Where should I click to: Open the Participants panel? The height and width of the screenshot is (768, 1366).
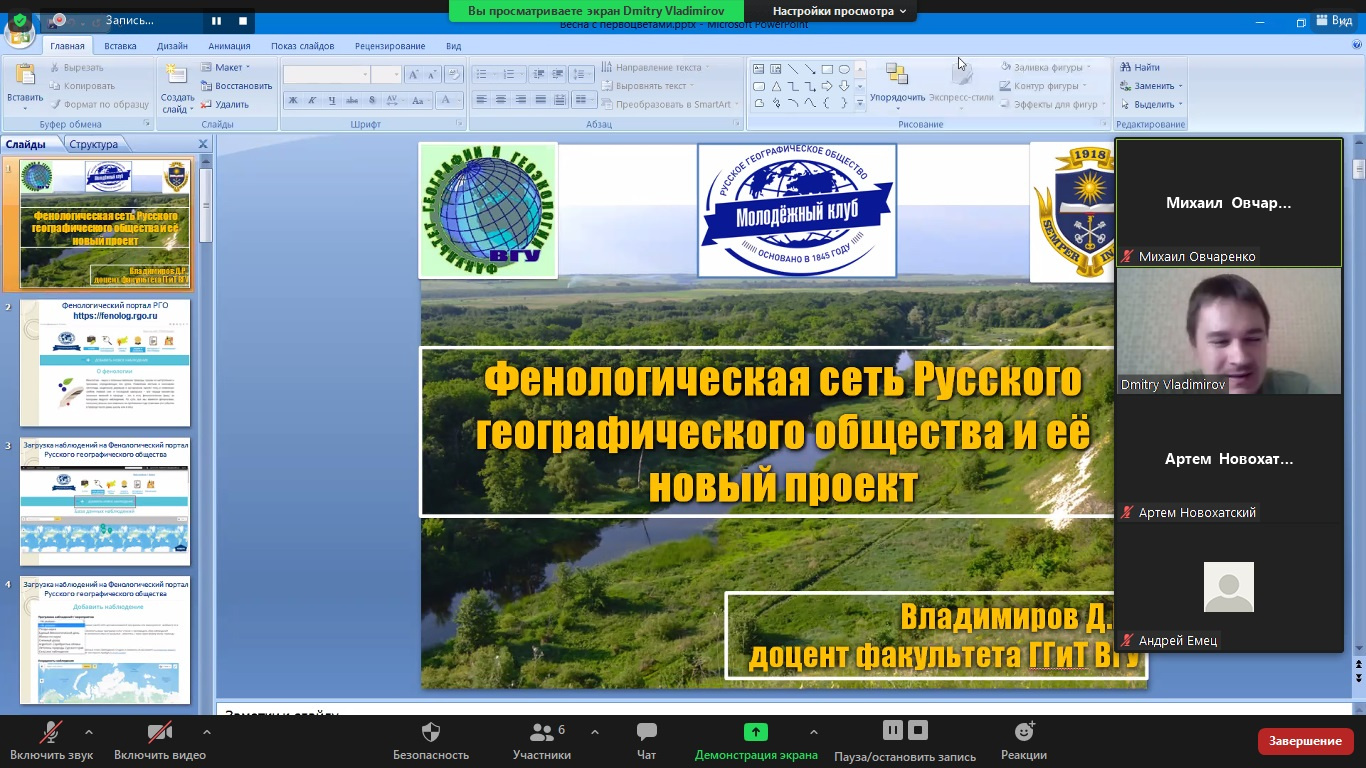(542, 733)
